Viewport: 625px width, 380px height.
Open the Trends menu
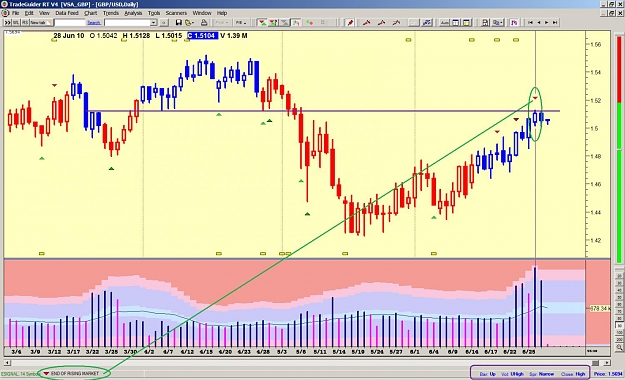(111, 13)
